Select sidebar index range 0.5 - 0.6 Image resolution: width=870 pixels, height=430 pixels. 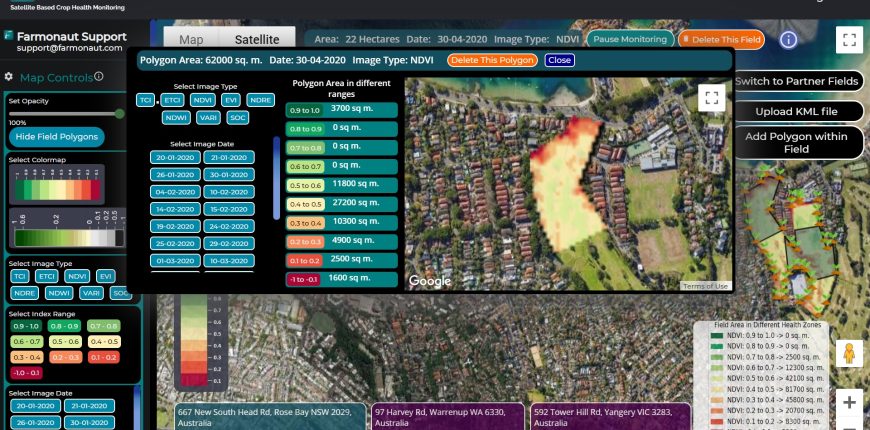[65, 342]
